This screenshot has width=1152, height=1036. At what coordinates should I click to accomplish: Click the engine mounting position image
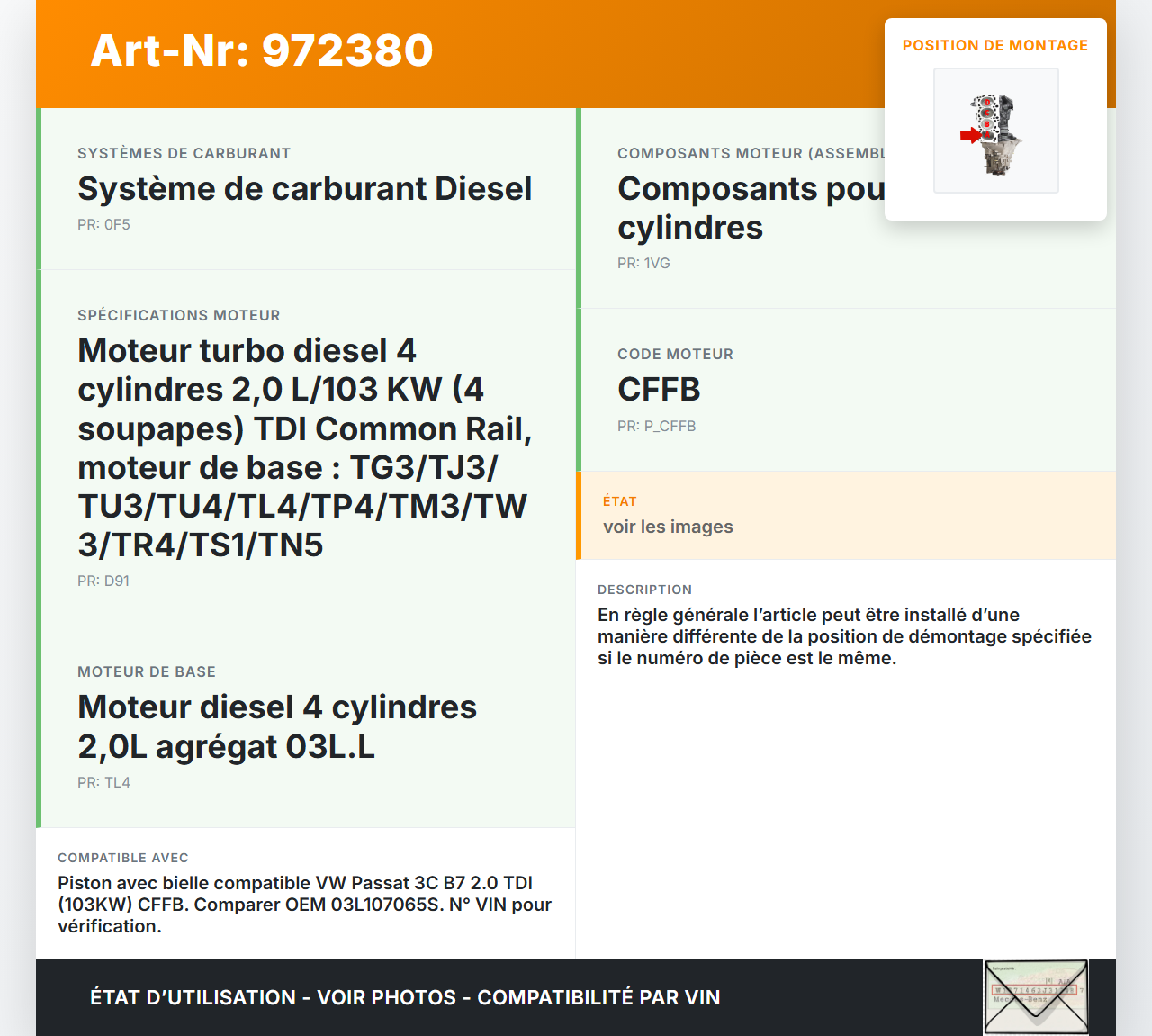(x=995, y=131)
